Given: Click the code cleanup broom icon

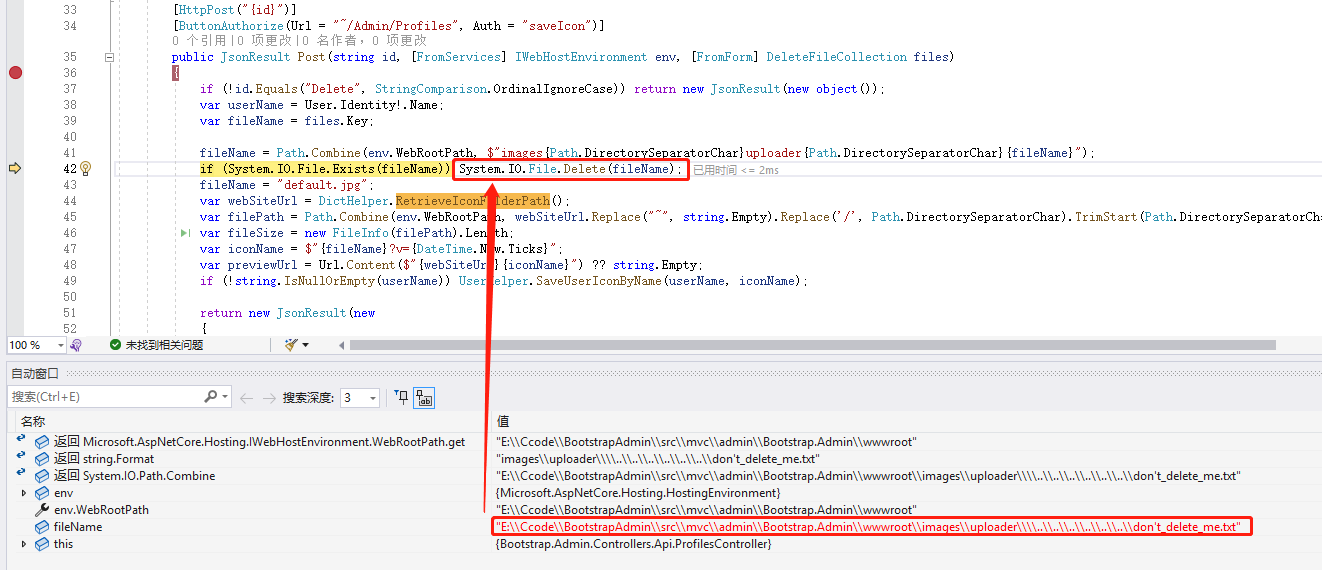Looking at the screenshot, I should [291, 345].
